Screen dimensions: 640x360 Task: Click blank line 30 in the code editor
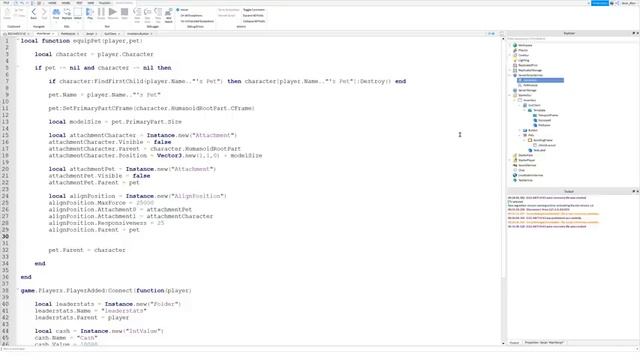(x=259, y=237)
